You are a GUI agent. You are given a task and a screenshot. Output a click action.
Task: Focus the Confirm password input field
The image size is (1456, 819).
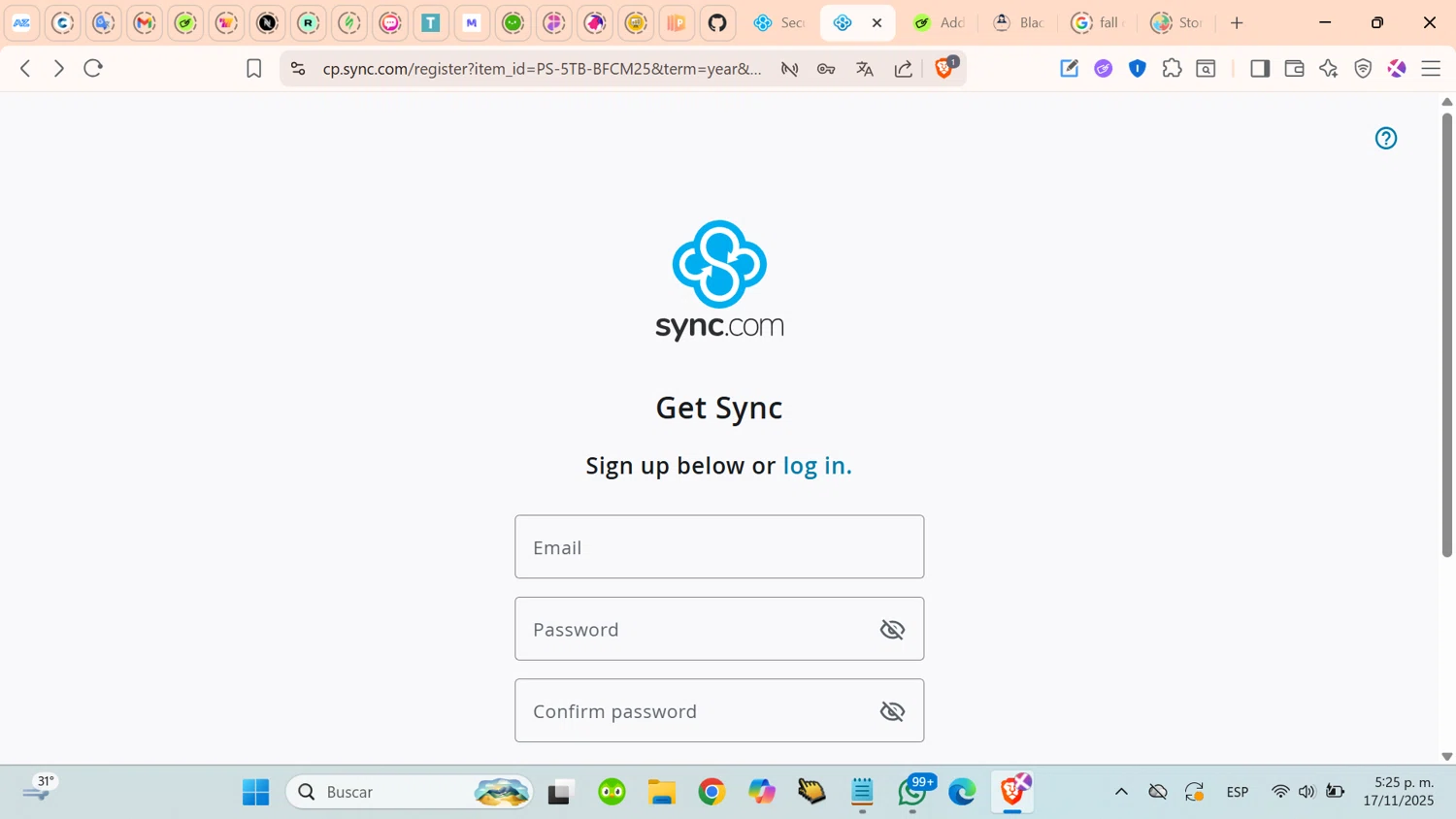coord(719,710)
